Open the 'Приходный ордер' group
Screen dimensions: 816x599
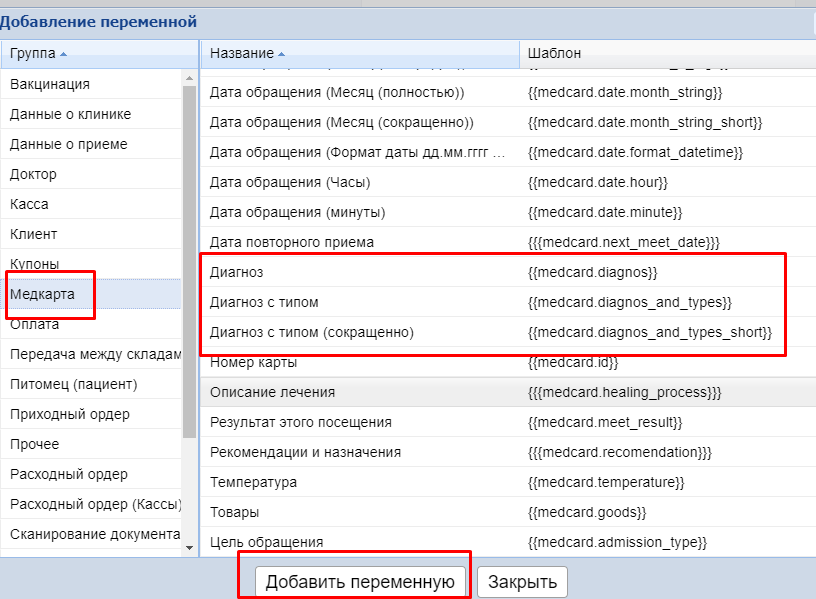[70, 414]
